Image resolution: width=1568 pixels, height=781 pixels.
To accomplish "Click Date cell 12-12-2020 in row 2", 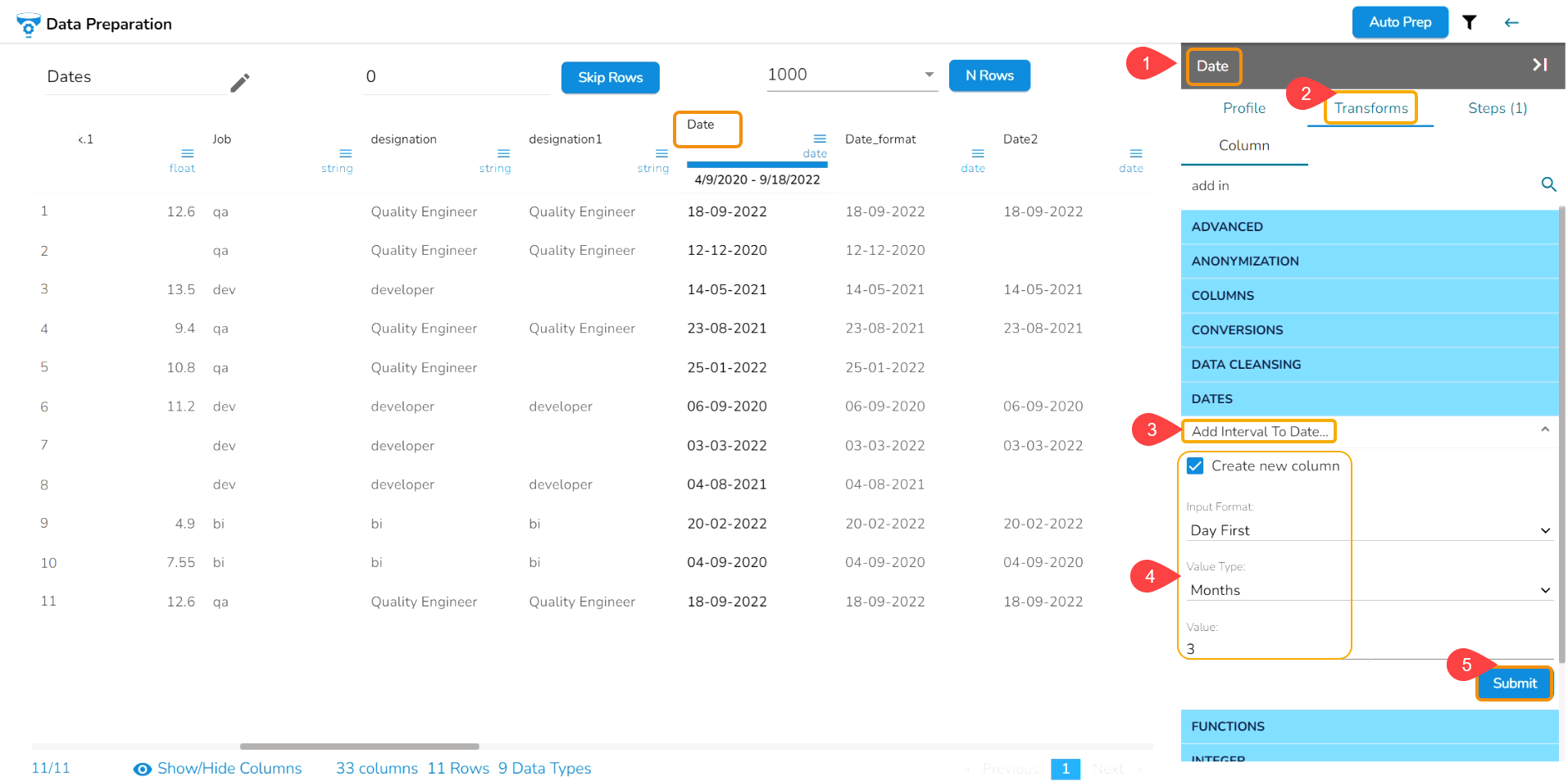I will [x=727, y=250].
